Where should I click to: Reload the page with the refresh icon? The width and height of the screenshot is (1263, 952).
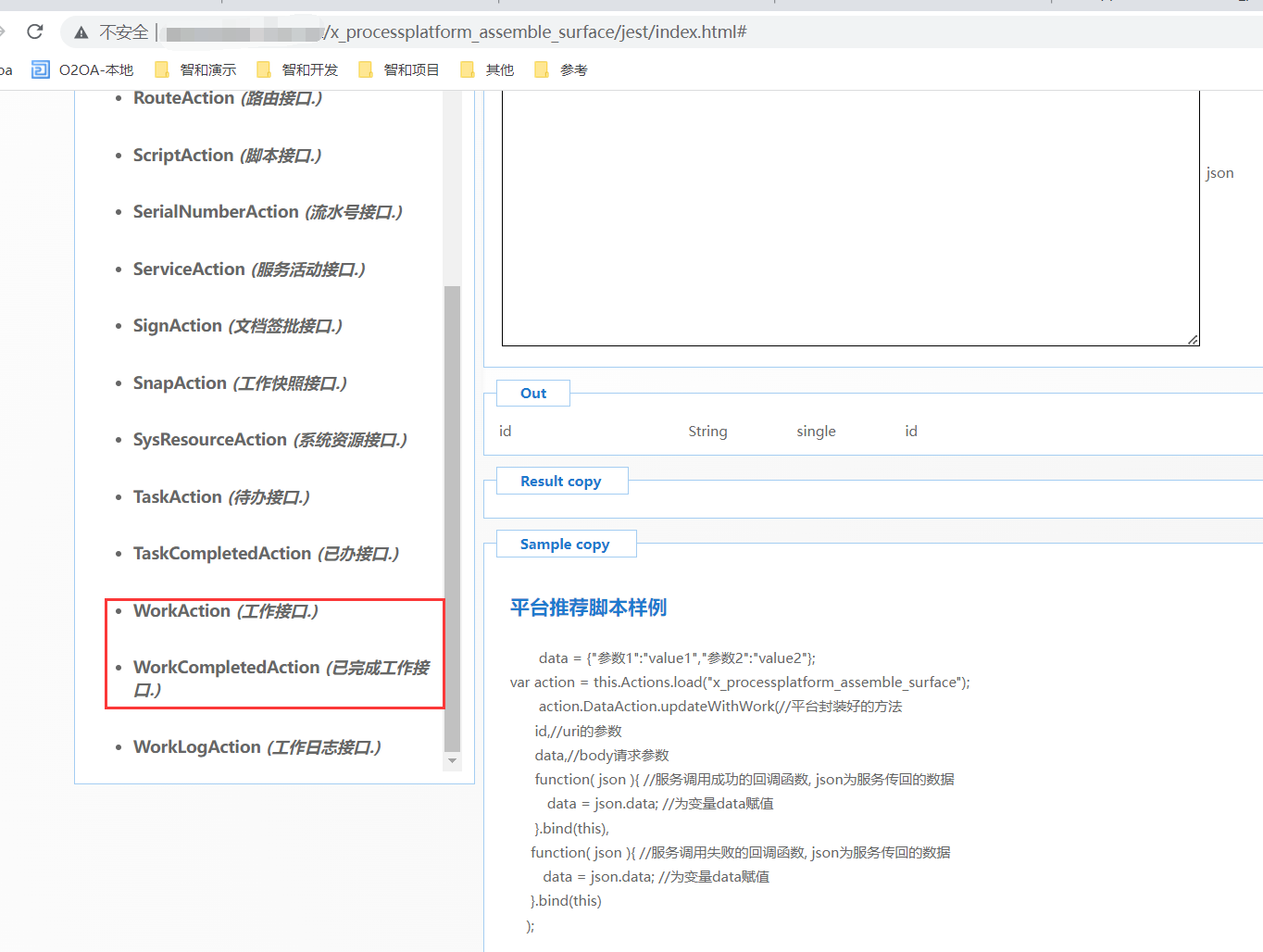(x=35, y=31)
